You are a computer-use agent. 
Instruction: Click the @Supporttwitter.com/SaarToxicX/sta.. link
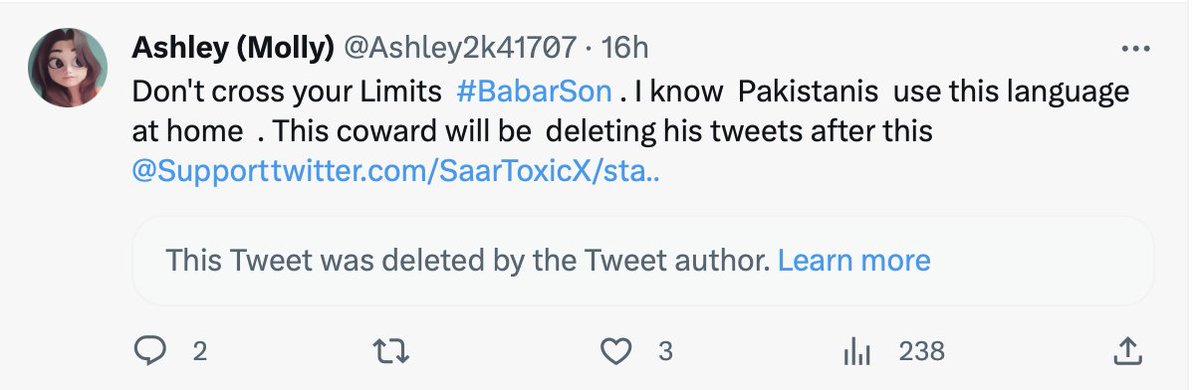[397, 172]
